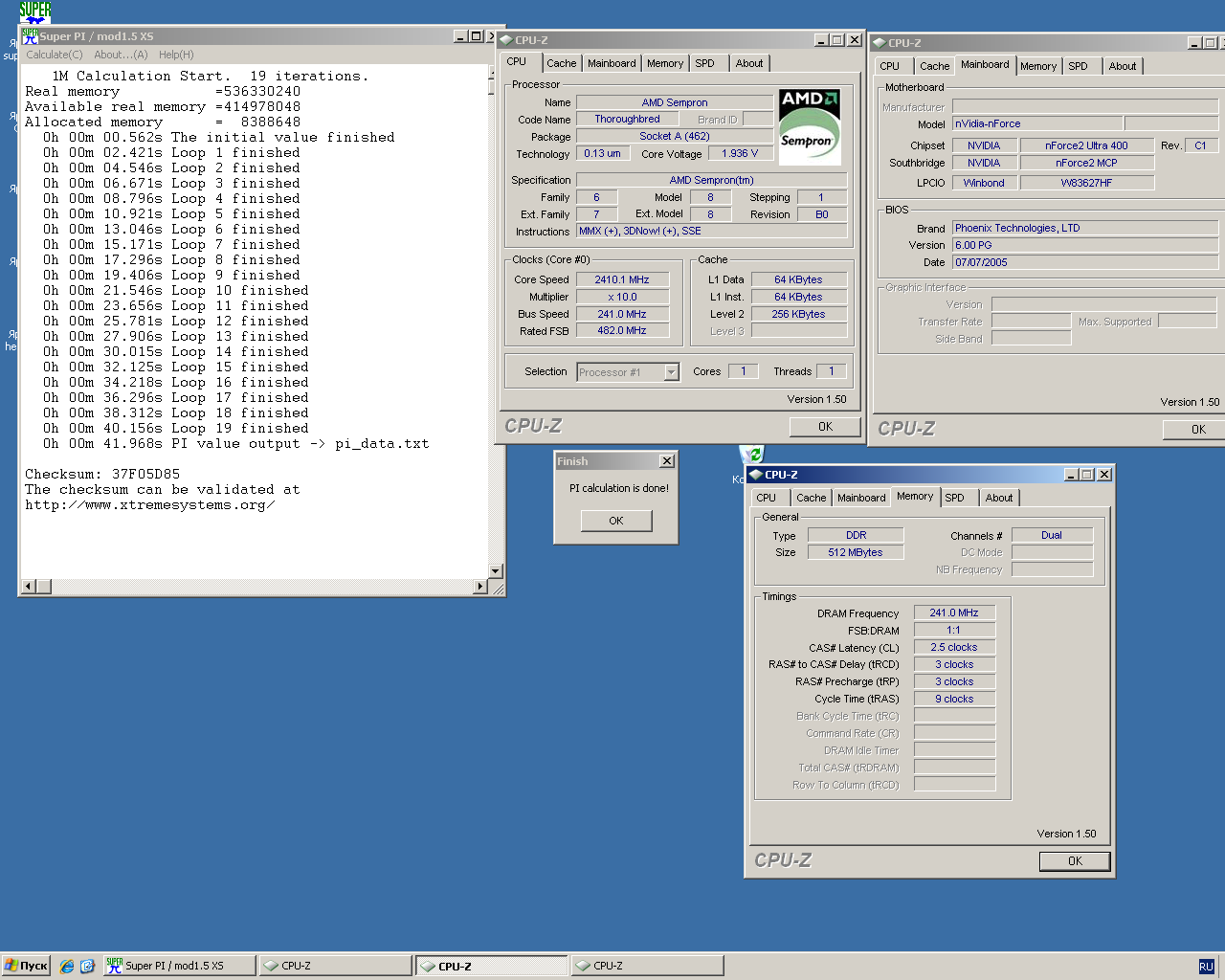Click memory Size 512 MBytes field
This screenshot has height=980, width=1225.
pyautogui.click(x=856, y=552)
